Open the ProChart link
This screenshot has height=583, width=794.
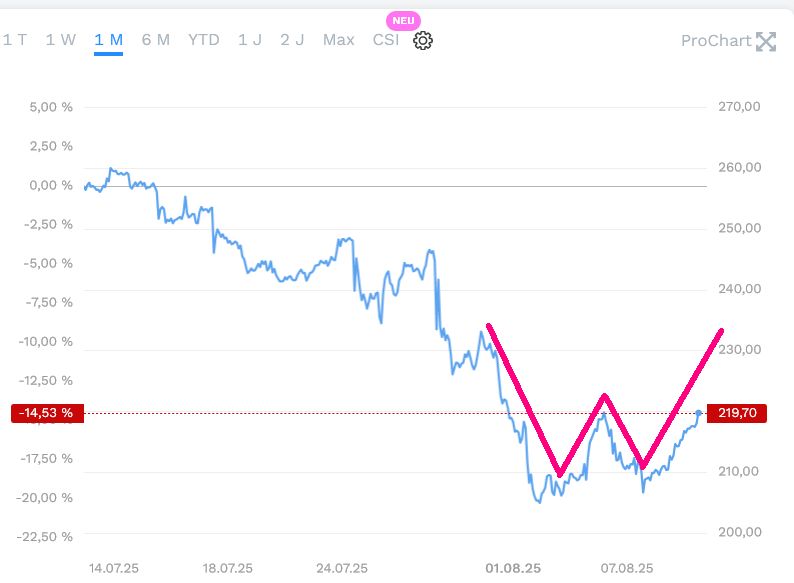[715, 41]
